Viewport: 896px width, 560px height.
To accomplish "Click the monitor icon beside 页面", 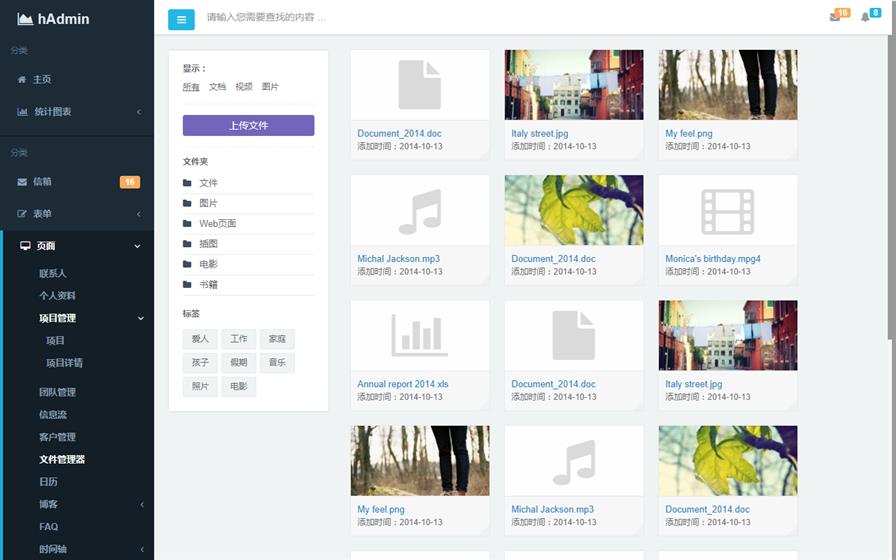I will coord(25,246).
